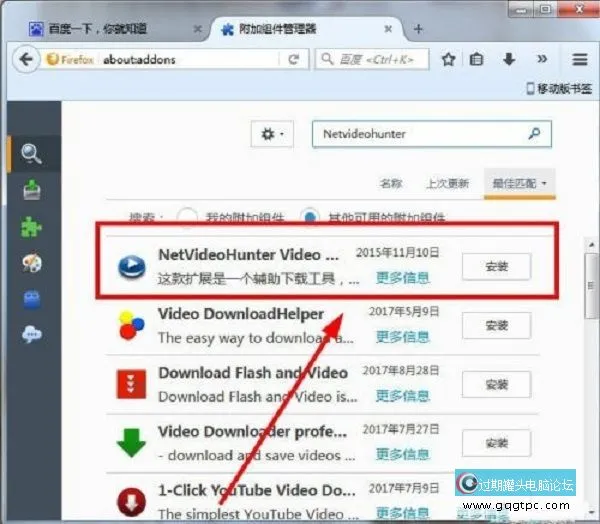Click description 'The easy way to downloa...'
The height and width of the screenshot is (524, 600).
point(256,338)
